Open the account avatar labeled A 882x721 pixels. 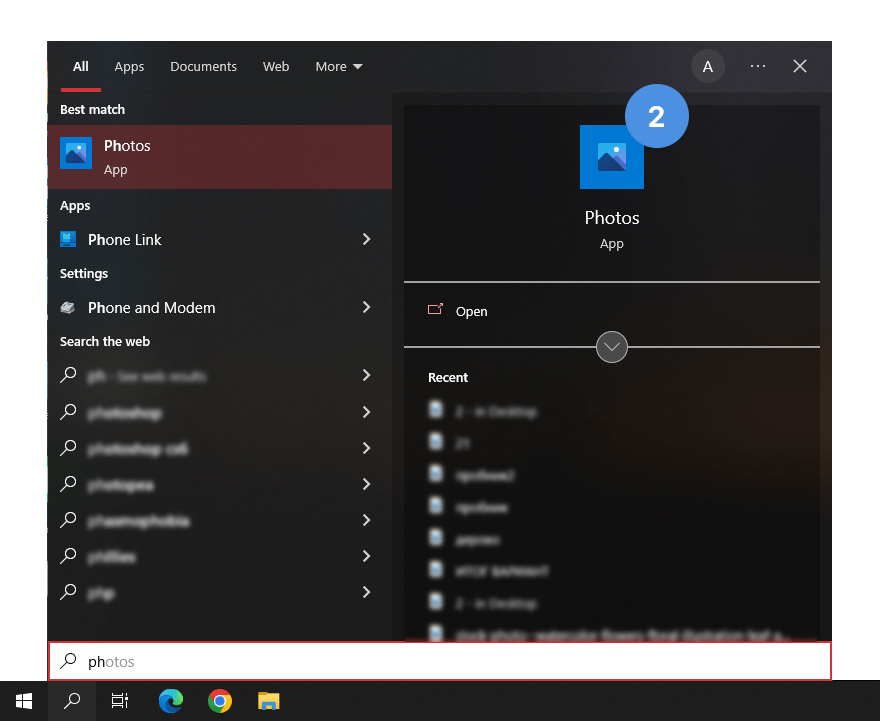708,66
